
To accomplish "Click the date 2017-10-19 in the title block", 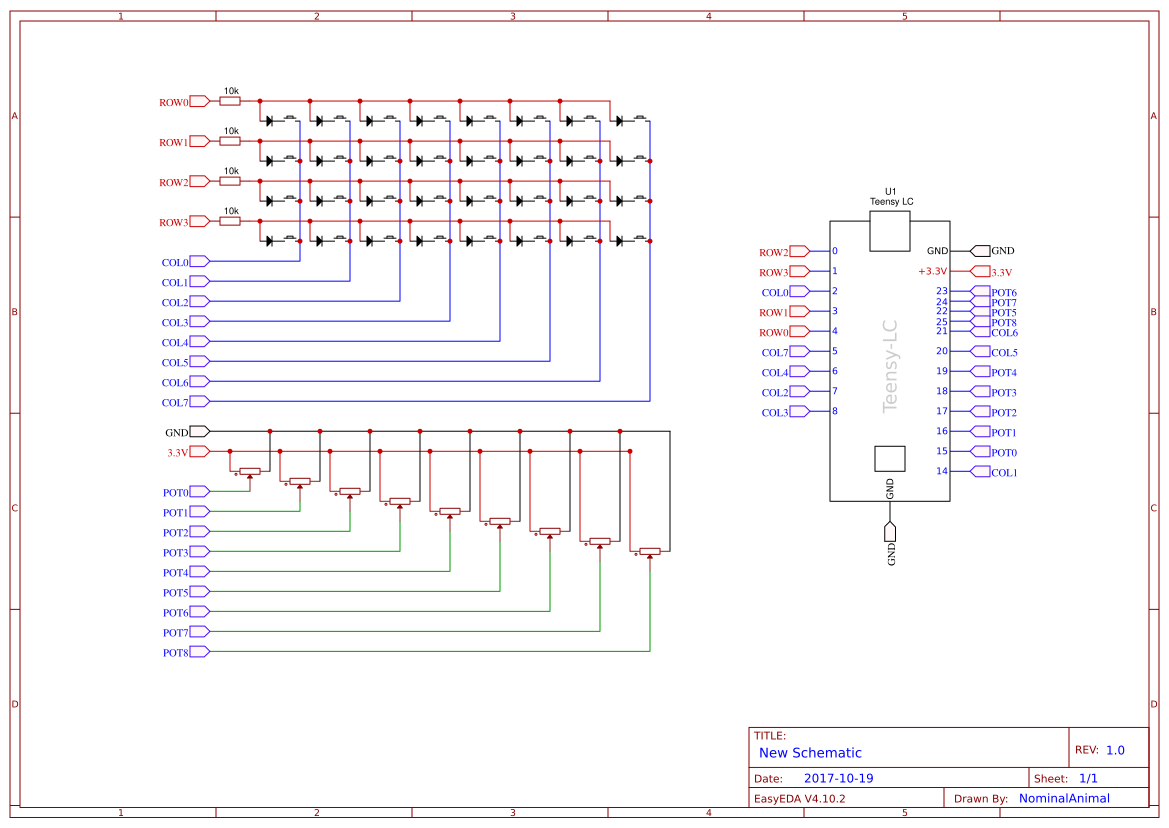I will click(840, 777).
